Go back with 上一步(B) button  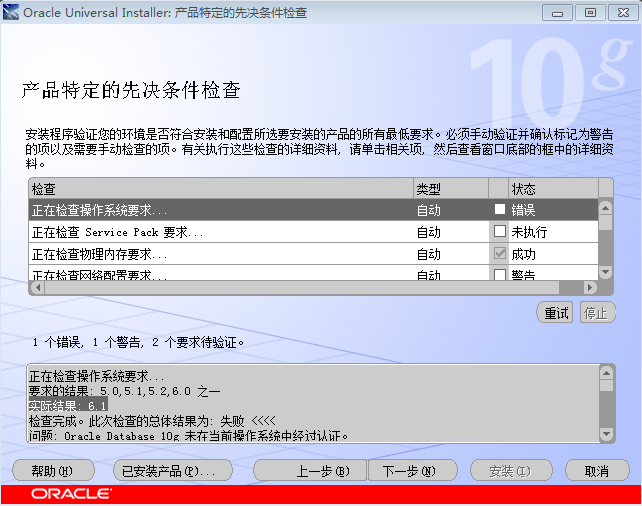click(x=310, y=470)
